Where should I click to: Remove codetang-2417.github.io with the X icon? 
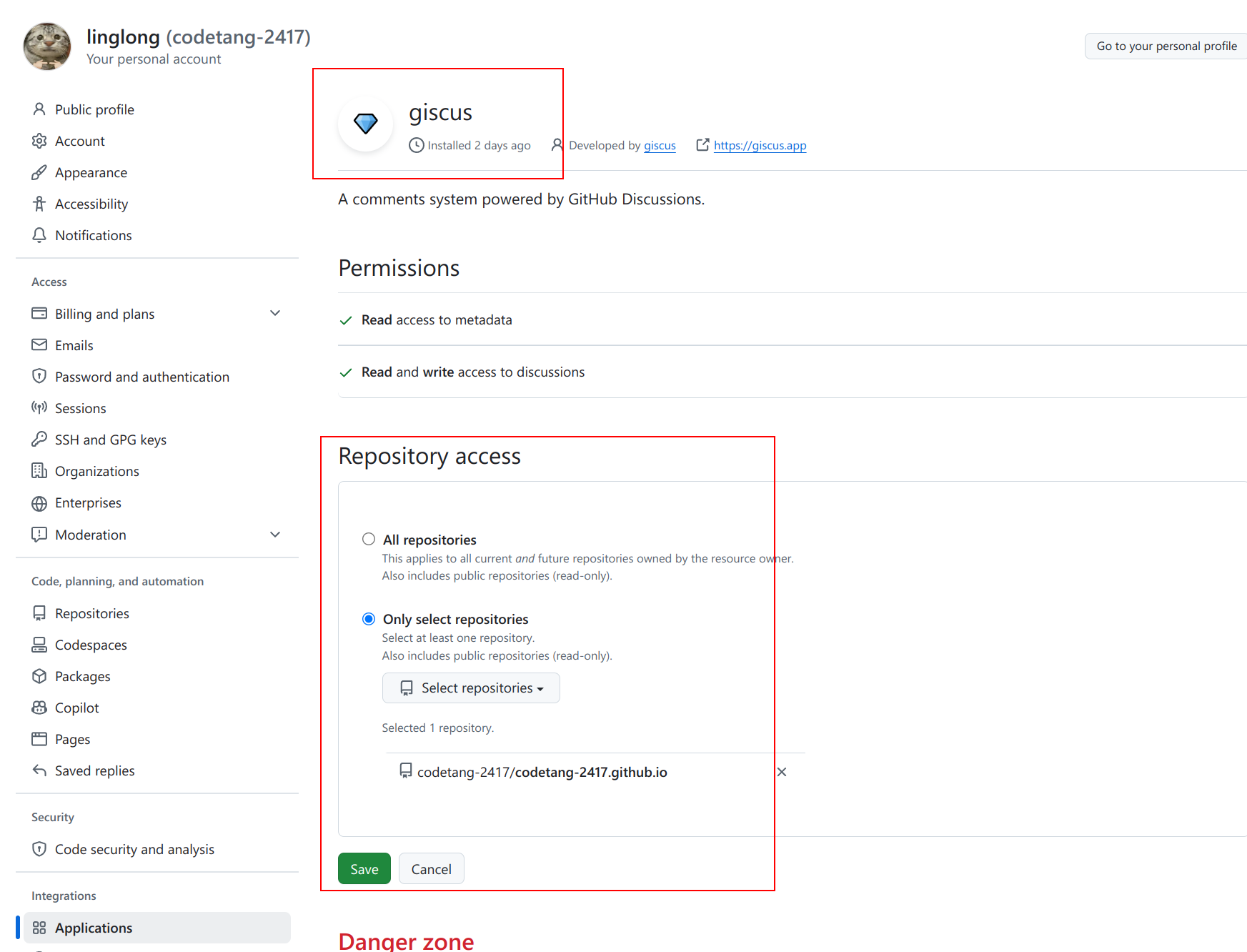(x=782, y=772)
